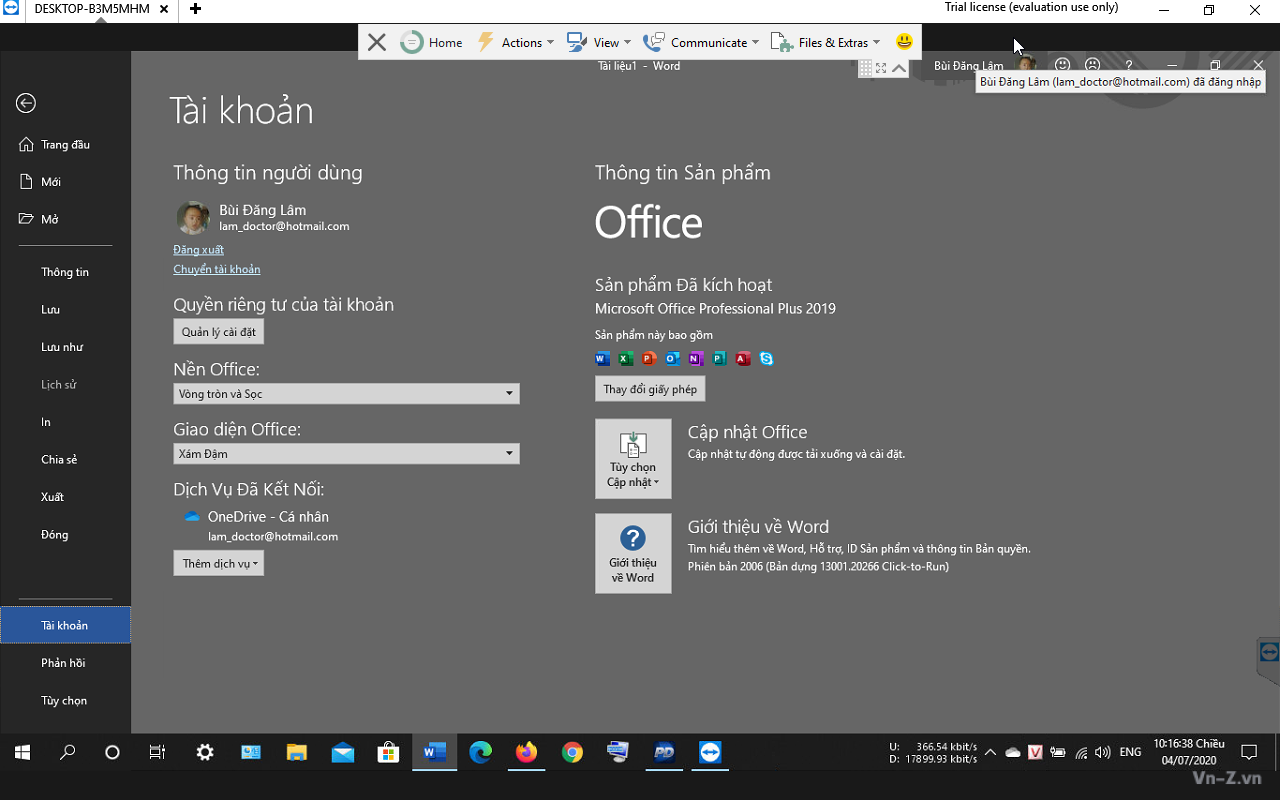Screen dimensions: 1280x800
Task: Click the TeamViewer smiley feedback icon
Action: (904, 42)
